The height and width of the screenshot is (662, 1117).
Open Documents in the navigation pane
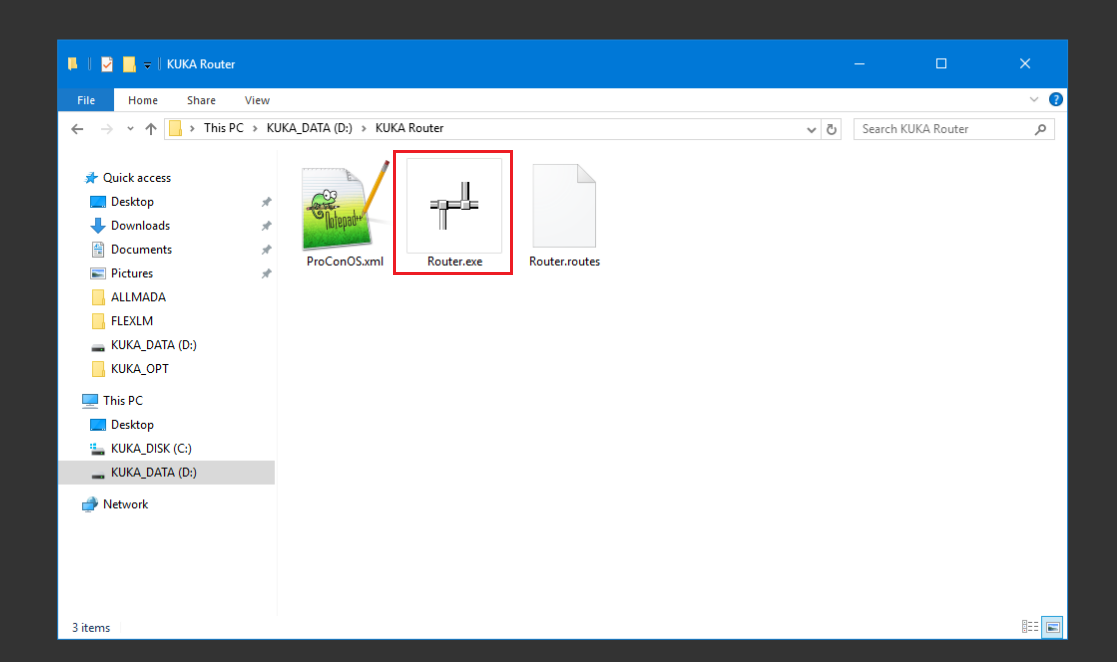coord(141,249)
